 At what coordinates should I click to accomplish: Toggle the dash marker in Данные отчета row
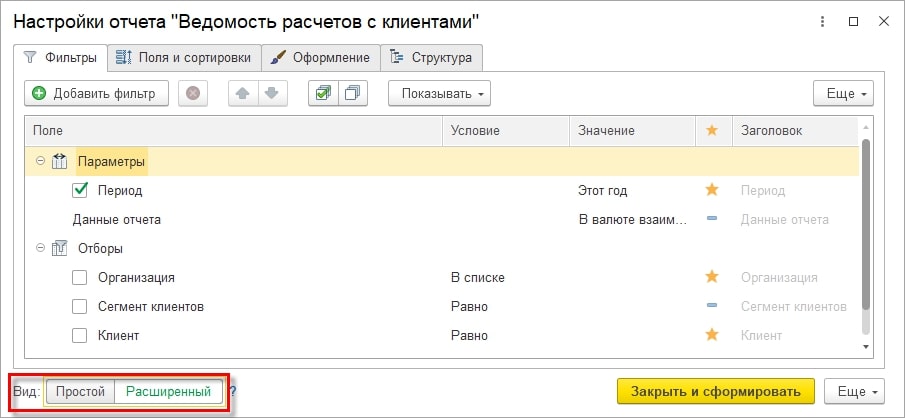point(712,219)
